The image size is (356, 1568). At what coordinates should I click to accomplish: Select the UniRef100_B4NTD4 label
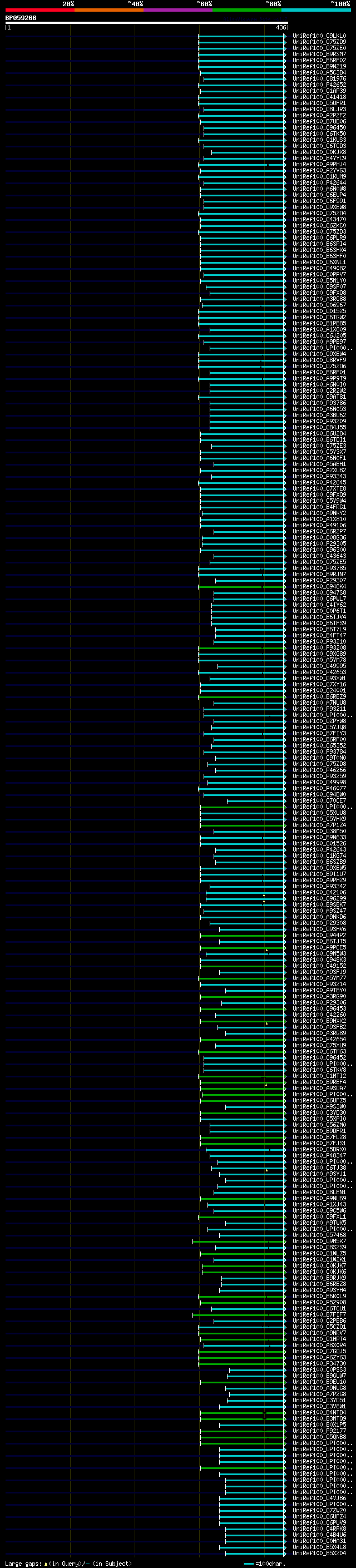point(319,1412)
